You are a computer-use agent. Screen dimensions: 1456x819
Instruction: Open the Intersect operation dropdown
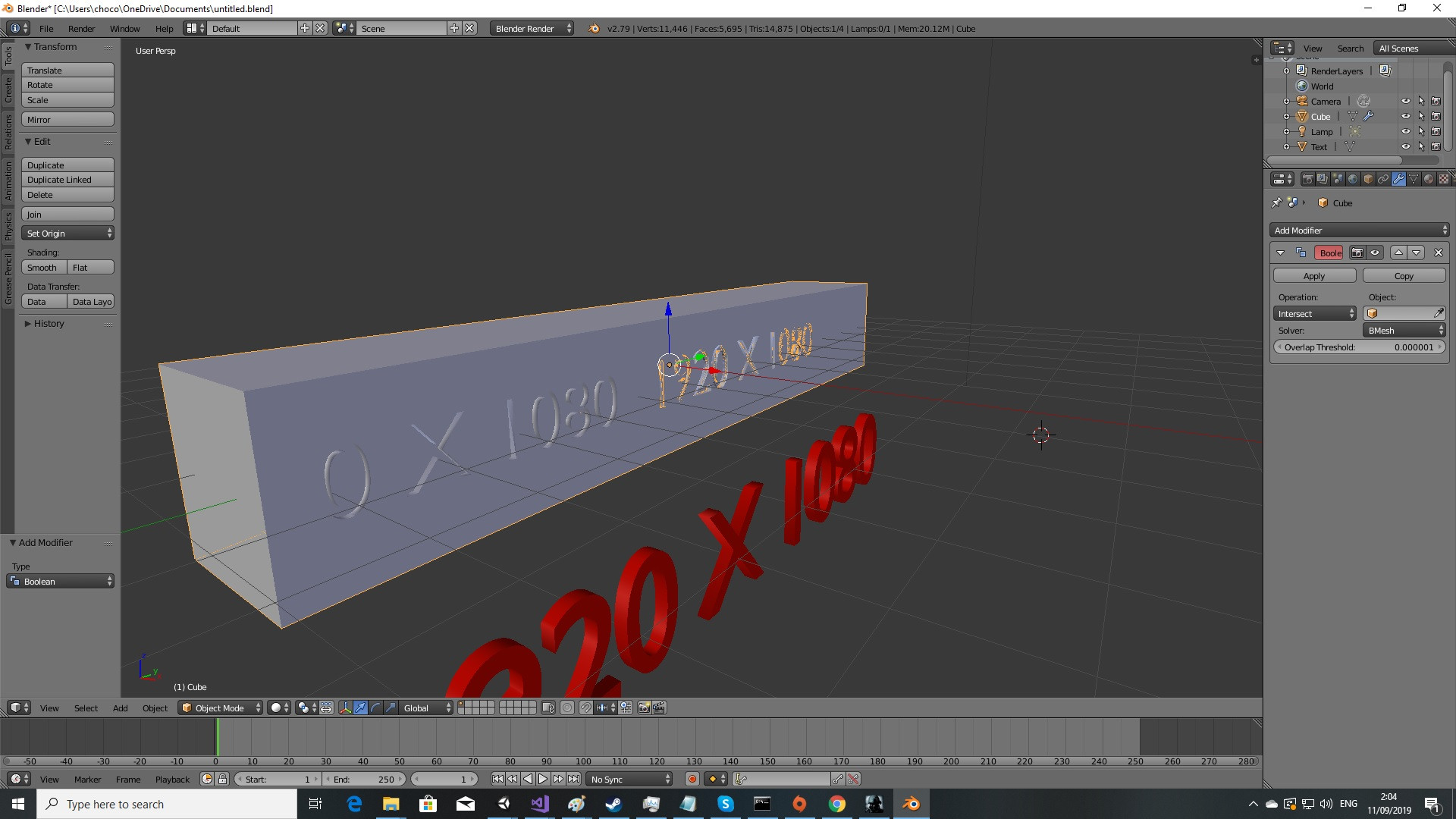point(1315,313)
